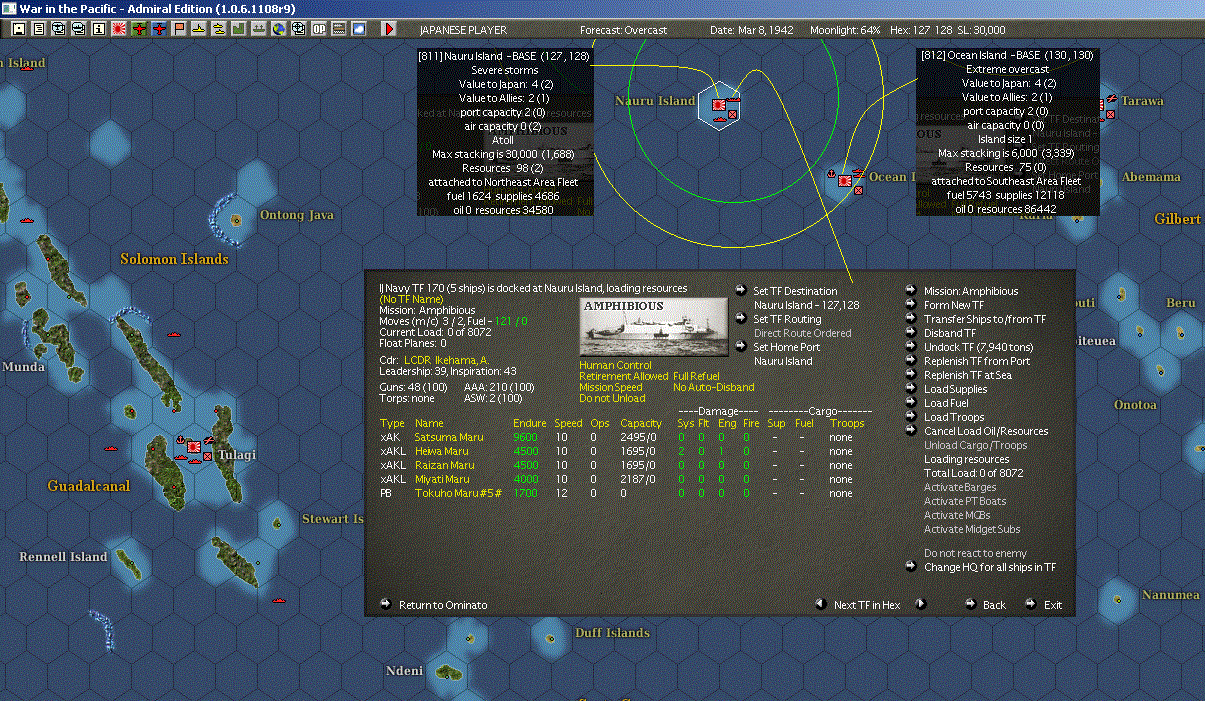Open commander LCDR Ikehama, A.

447,359
